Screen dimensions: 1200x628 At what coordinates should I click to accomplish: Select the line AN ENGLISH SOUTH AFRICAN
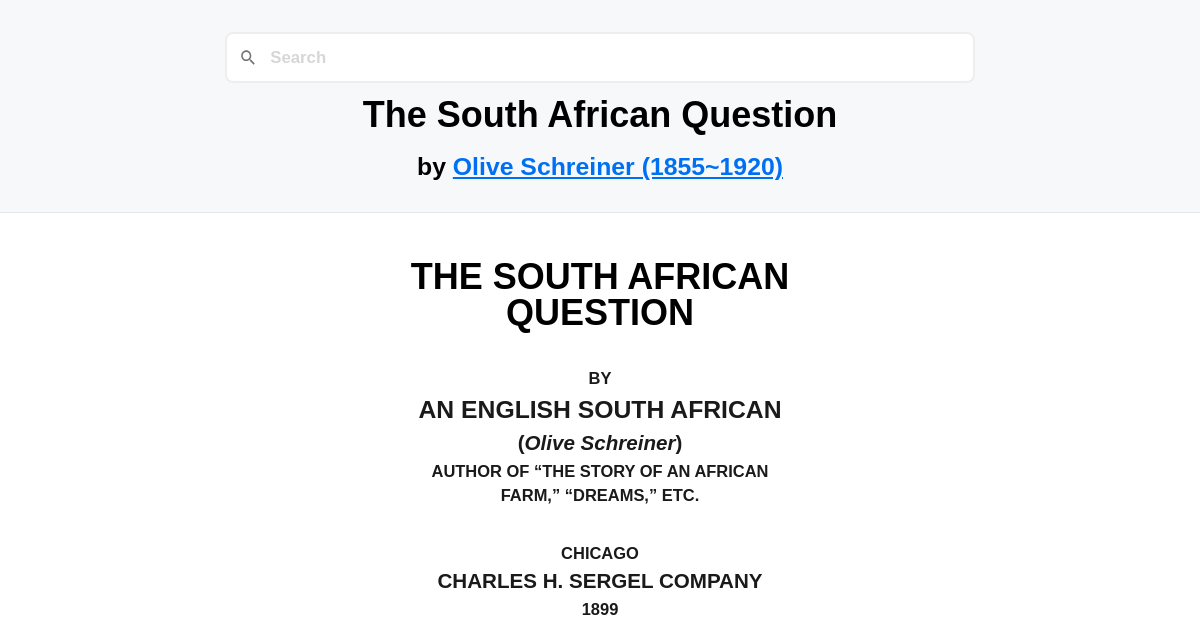(x=599, y=409)
